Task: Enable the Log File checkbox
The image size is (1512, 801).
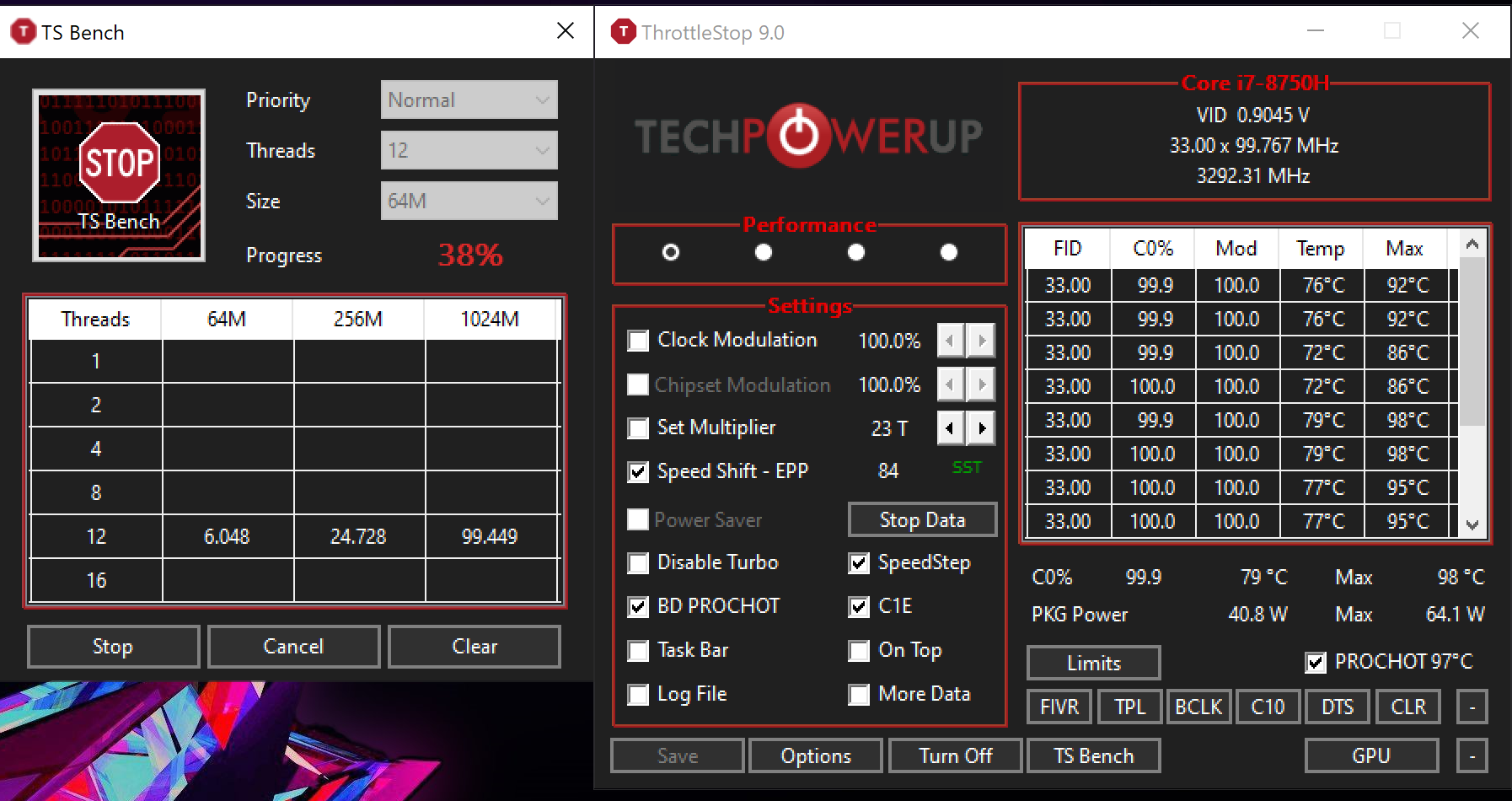Action: coord(638,695)
